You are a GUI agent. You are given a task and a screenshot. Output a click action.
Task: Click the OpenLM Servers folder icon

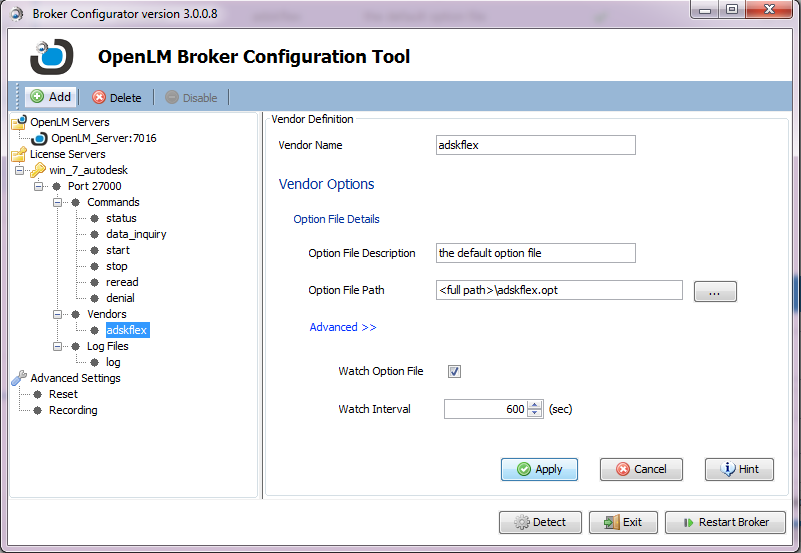[19, 122]
